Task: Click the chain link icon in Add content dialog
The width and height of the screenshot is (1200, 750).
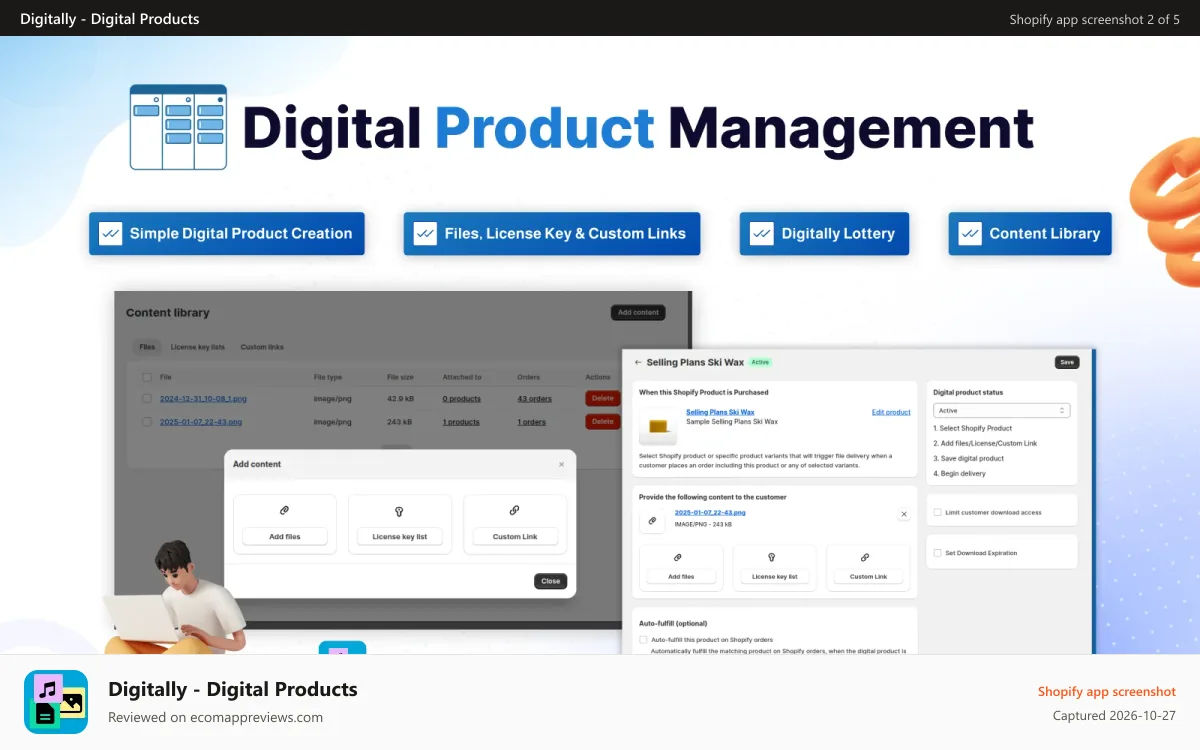Action: coord(515,510)
